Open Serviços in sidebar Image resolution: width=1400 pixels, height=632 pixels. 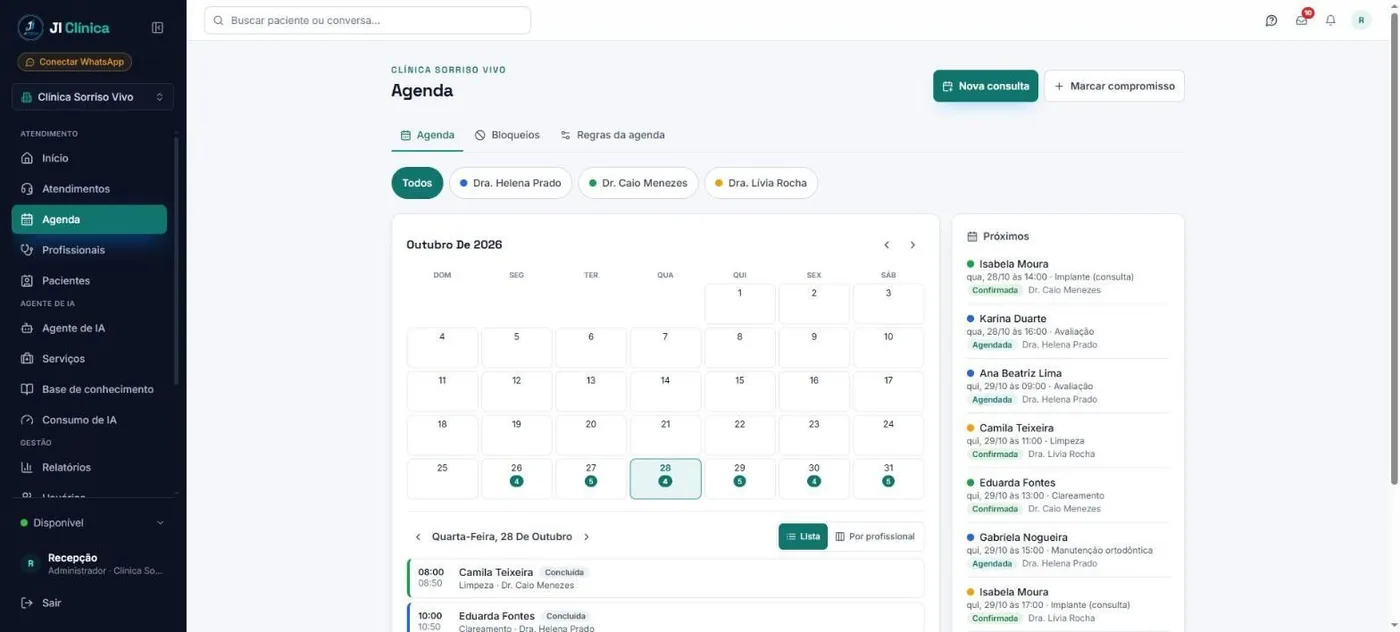point(89,359)
